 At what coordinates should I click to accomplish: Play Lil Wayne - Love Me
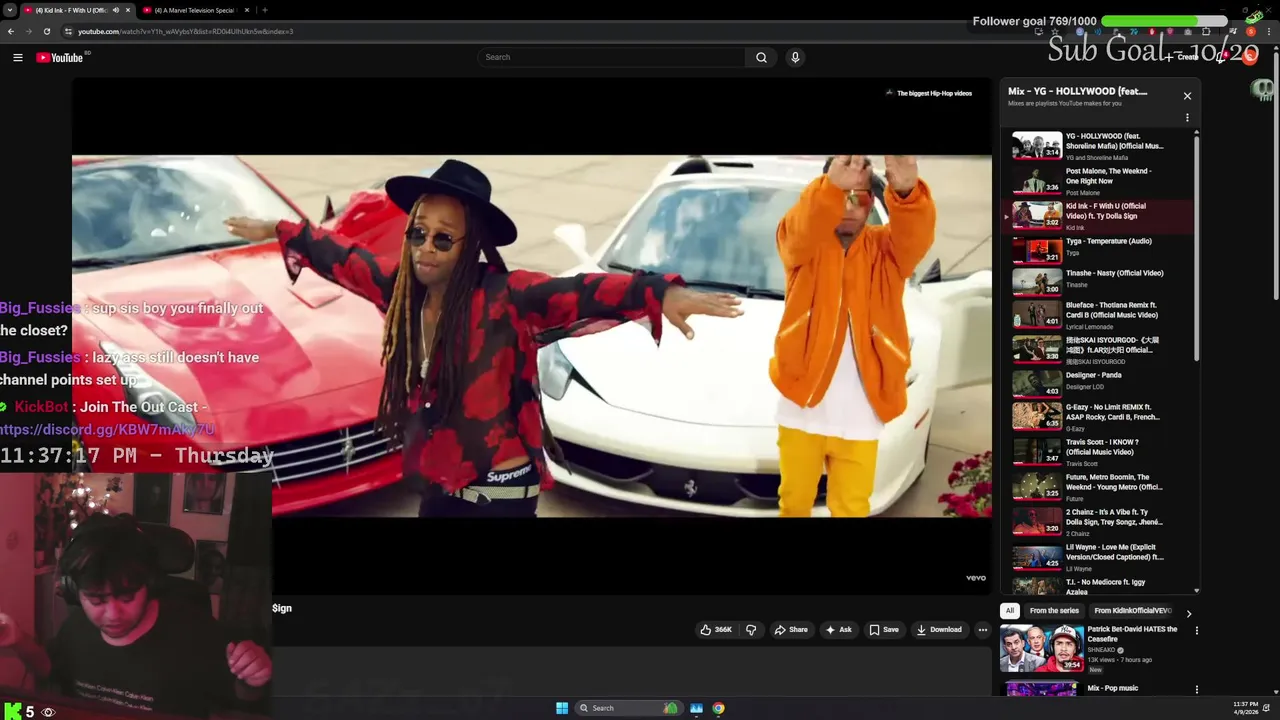1099,556
